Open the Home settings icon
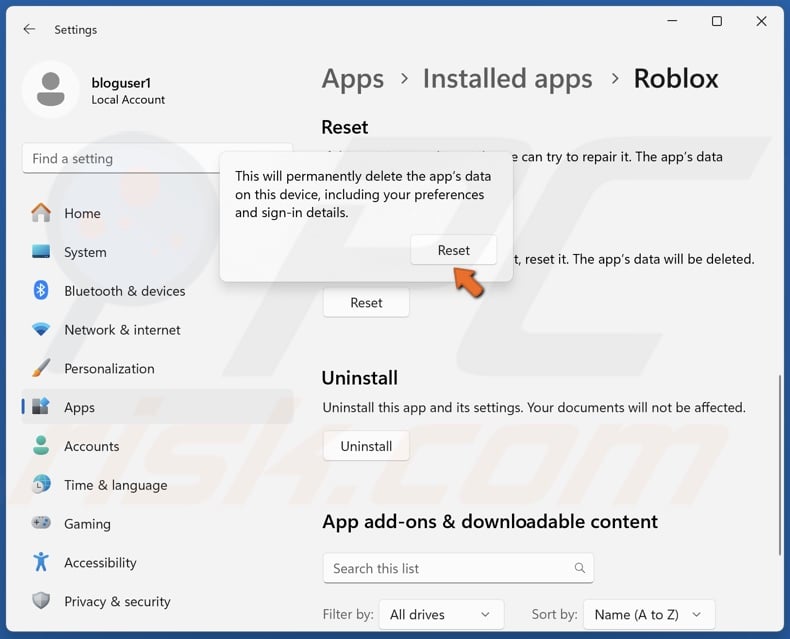 click(x=41, y=213)
